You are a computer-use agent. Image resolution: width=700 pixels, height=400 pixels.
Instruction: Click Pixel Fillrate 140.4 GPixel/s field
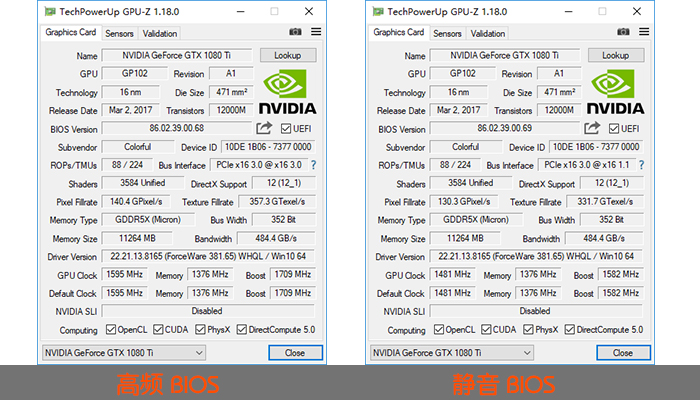coord(137,202)
